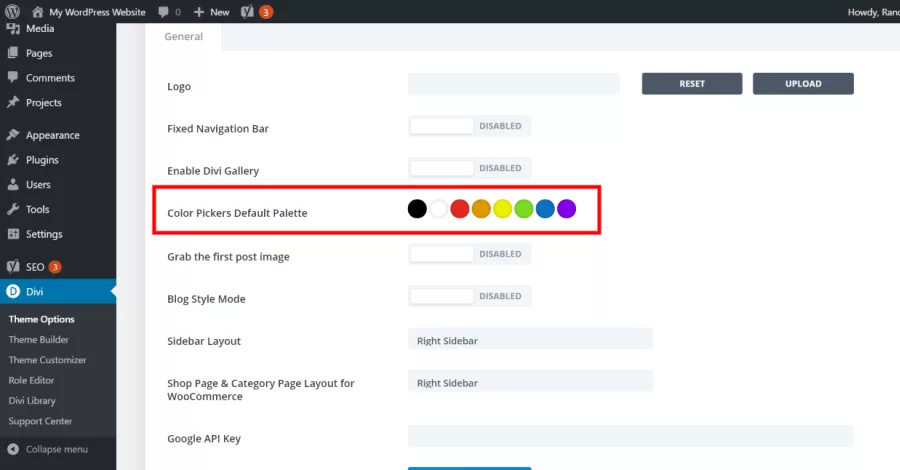
Task: Select the orange palette swatch
Action: point(481,209)
